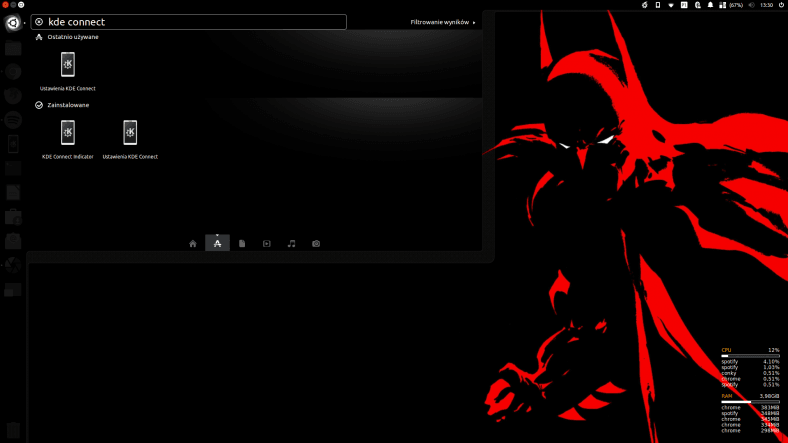Click the 'kde connect' search field

[x=188, y=22]
